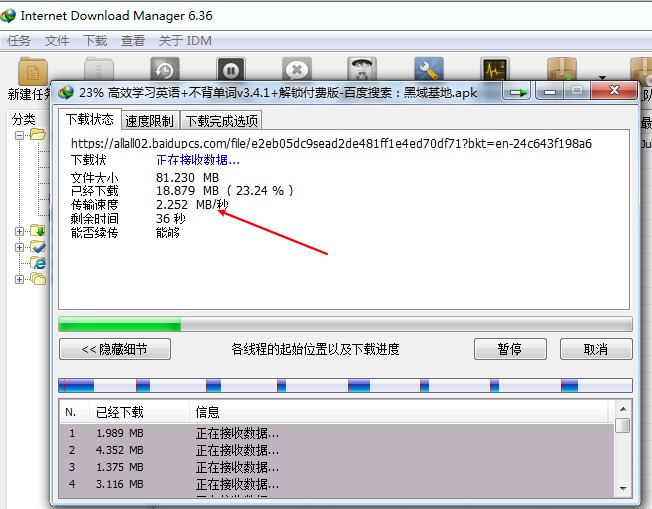
Task: Click the green arrow button in dialog title bar
Action: pyautogui.click(x=518, y=92)
